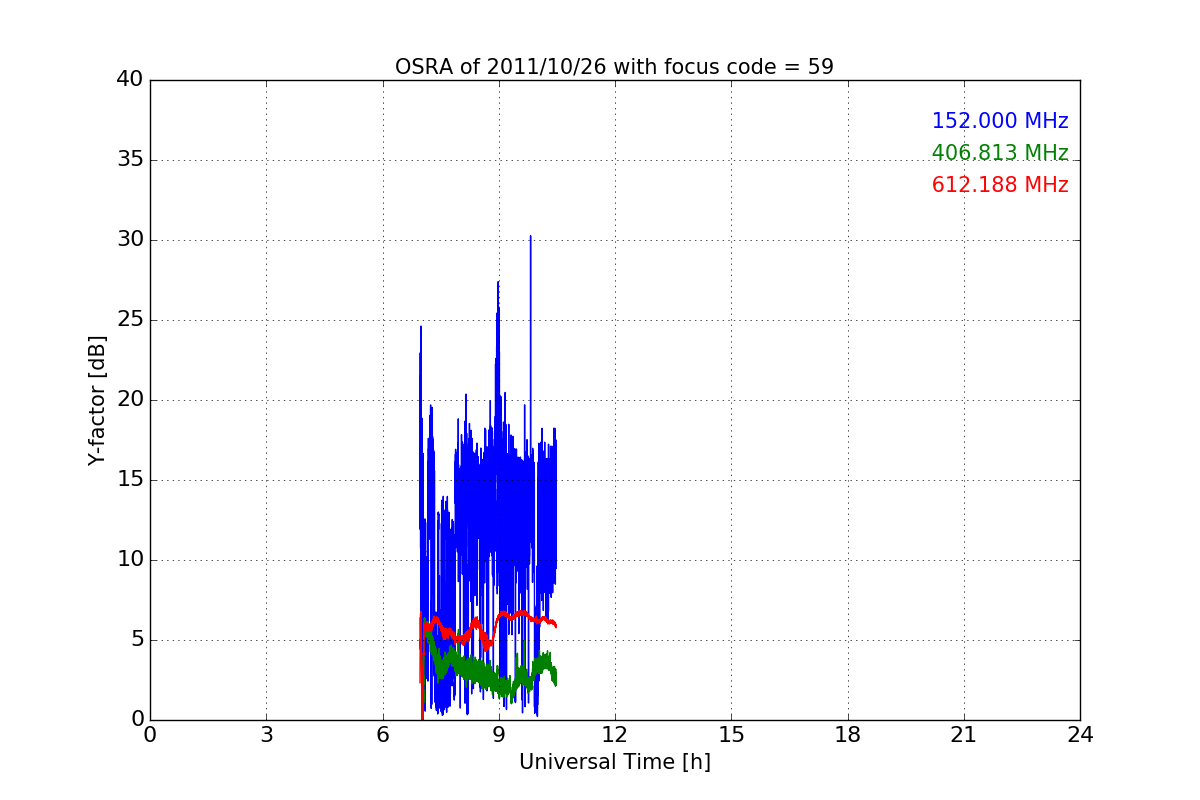Click the plot title 'OSRA of 2011/10/26 with focus code = 59'
The width and height of the screenshot is (1200, 800).
614,67
